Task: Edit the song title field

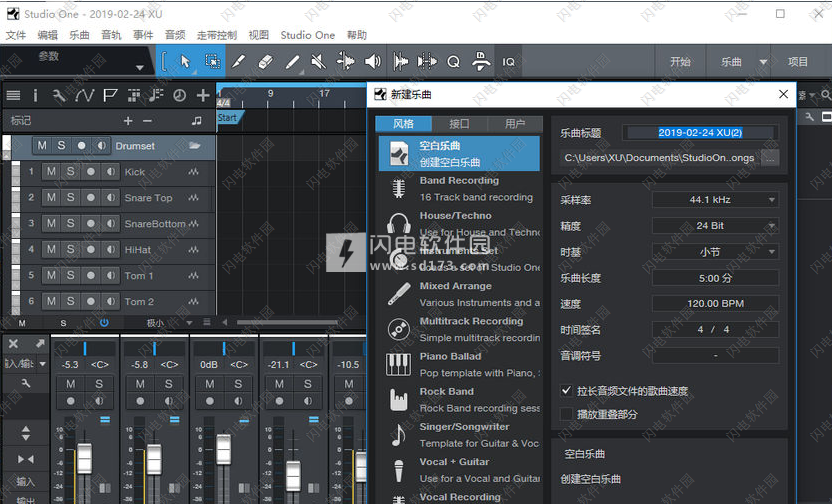Action: coord(700,133)
